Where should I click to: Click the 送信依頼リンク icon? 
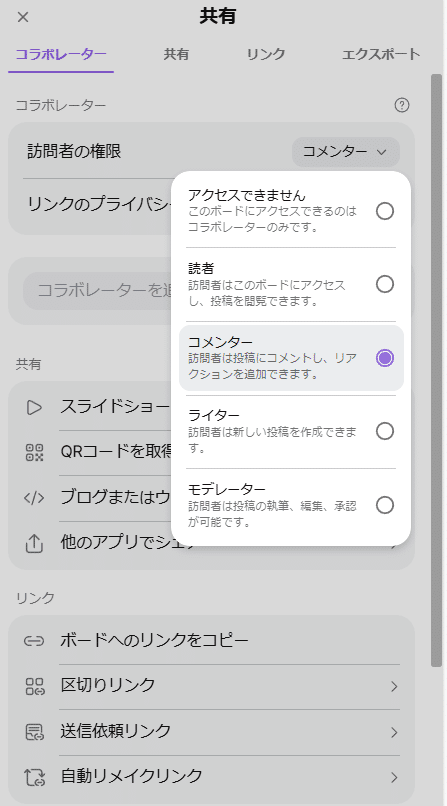pos(34,731)
